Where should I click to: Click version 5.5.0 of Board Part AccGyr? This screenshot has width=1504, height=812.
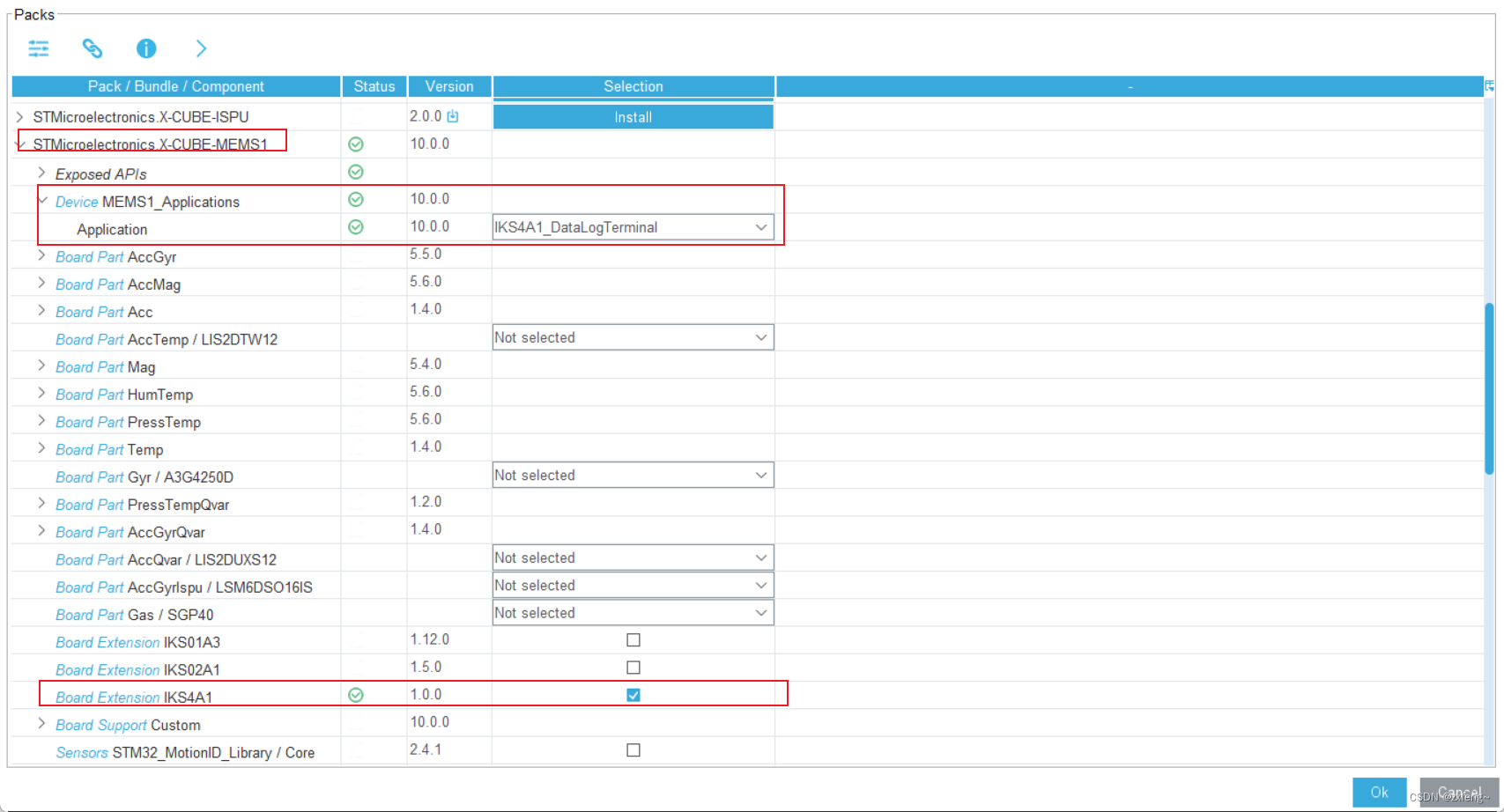point(426,254)
